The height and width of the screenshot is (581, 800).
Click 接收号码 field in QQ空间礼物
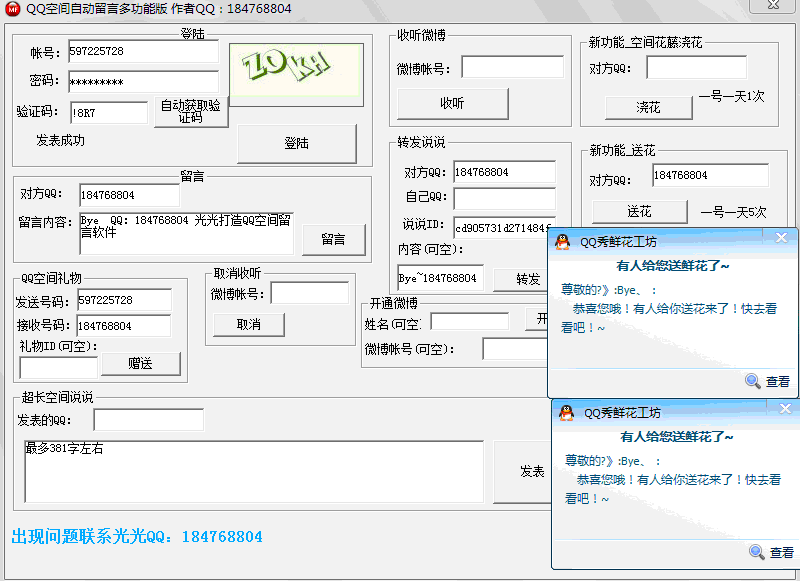click(123, 326)
